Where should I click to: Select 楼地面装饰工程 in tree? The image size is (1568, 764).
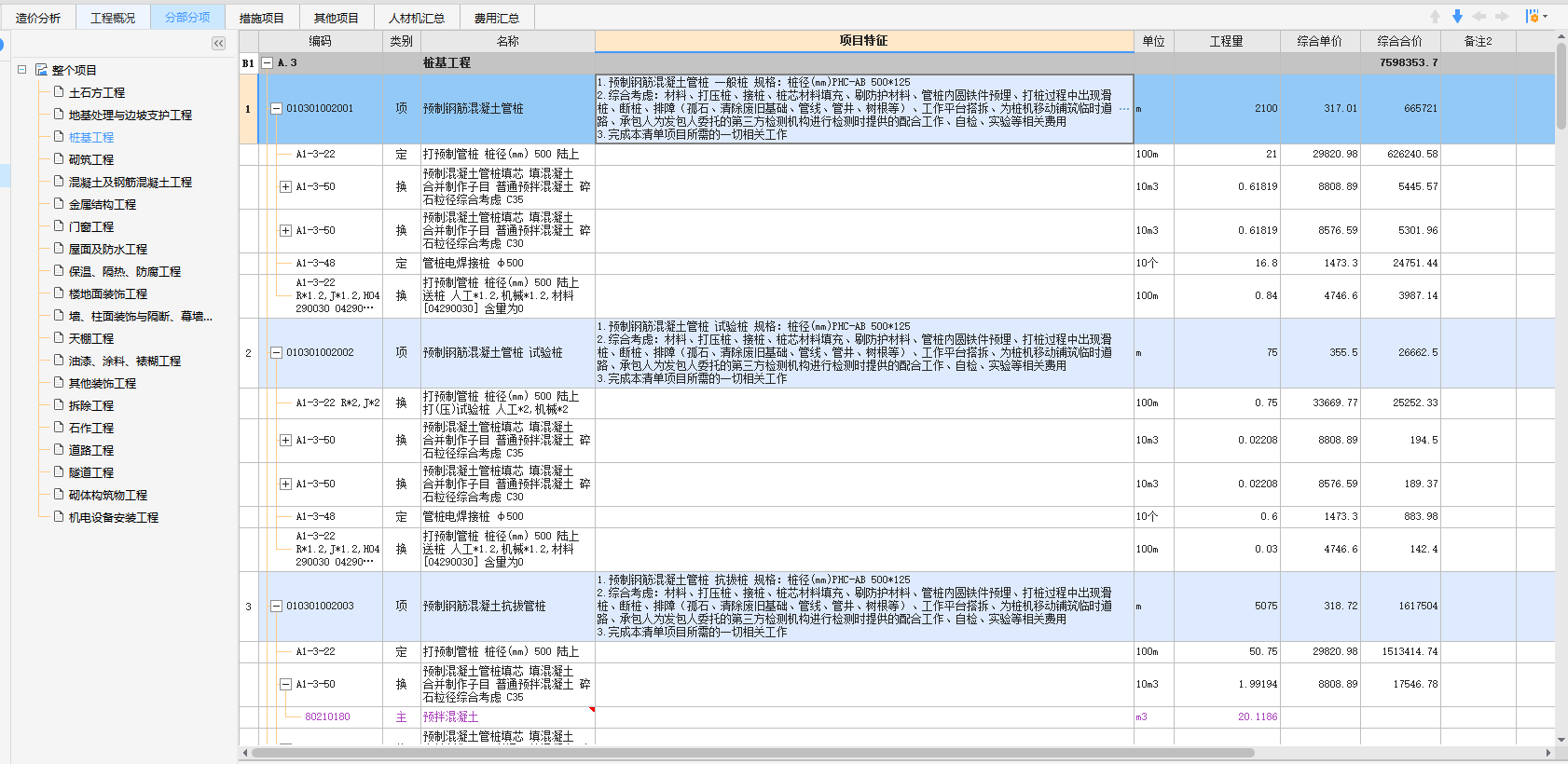[108, 294]
